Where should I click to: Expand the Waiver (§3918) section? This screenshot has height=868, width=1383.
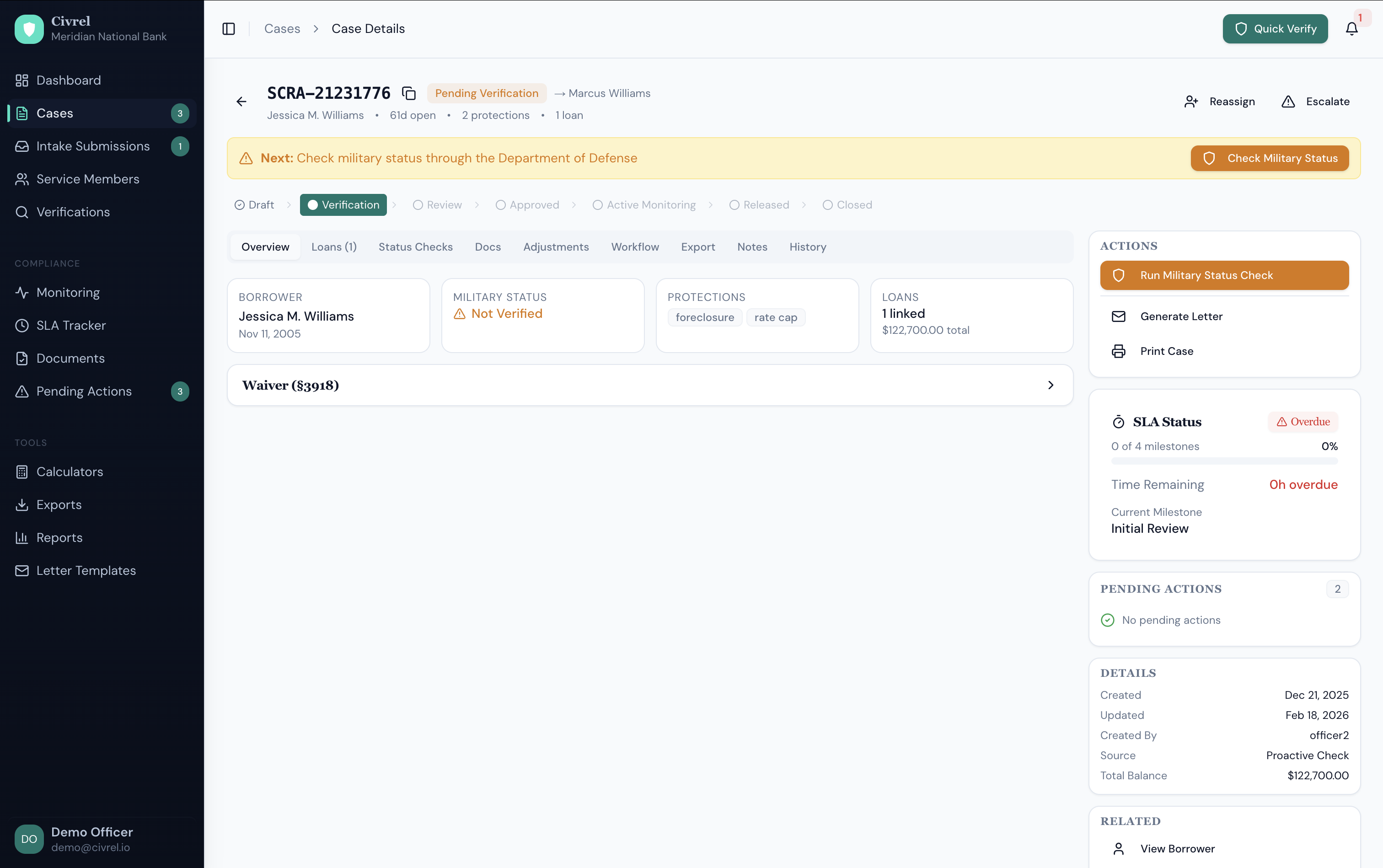pyautogui.click(x=649, y=385)
